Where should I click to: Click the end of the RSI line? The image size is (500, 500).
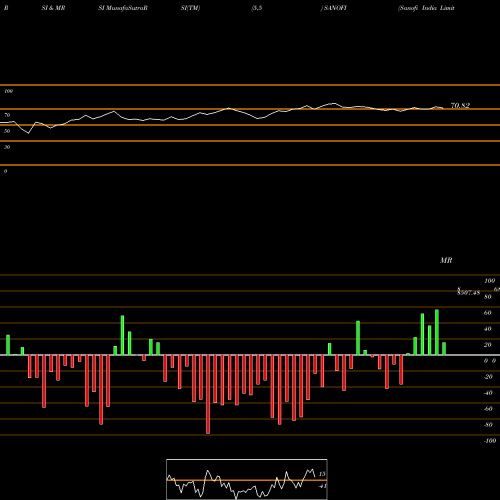(443, 108)
